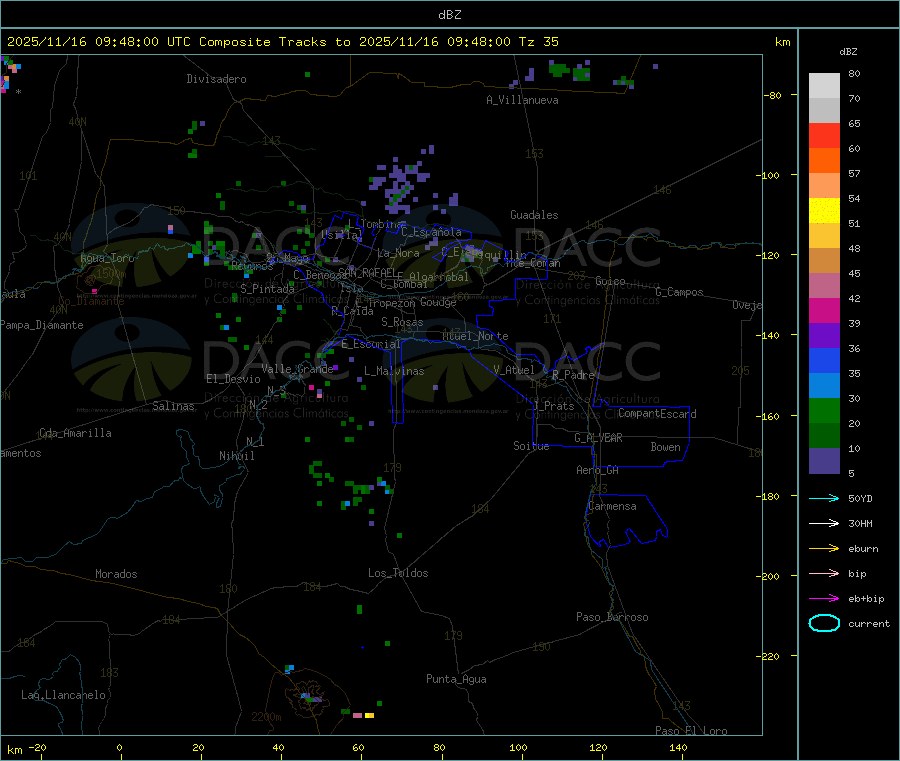Select the yellow swatch between 54 and 51
The width and height of the screenshot is (900, 761).
824,211
